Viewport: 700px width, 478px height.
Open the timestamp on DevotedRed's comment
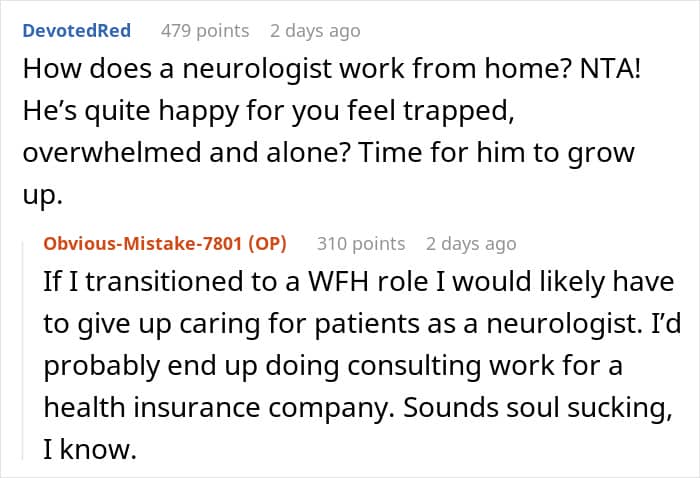tap(315, 31)
